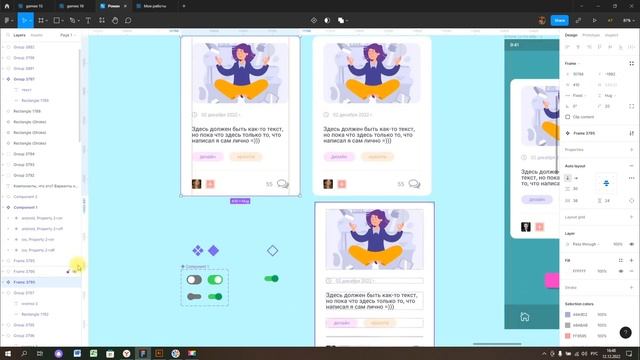
Task: Click the standalone green toggle instance on canvas
Action: coord(271,278)
